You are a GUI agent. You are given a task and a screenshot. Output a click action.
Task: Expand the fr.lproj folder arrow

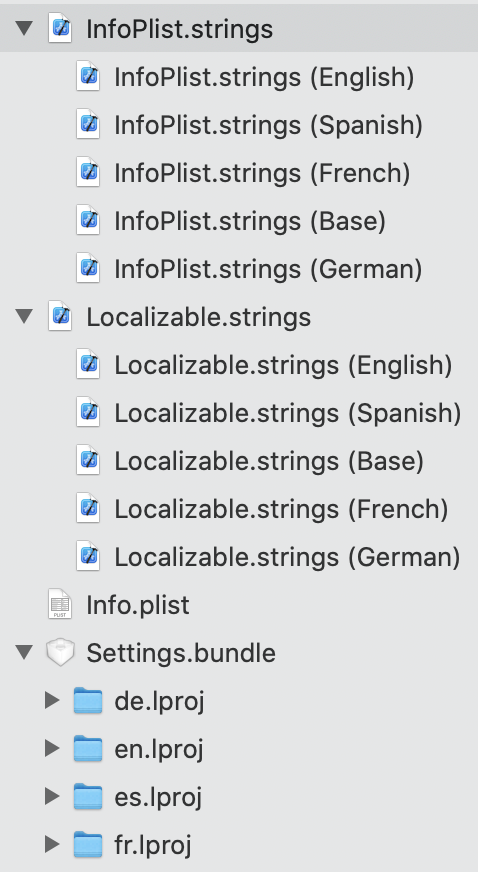[x=52, y=844]
